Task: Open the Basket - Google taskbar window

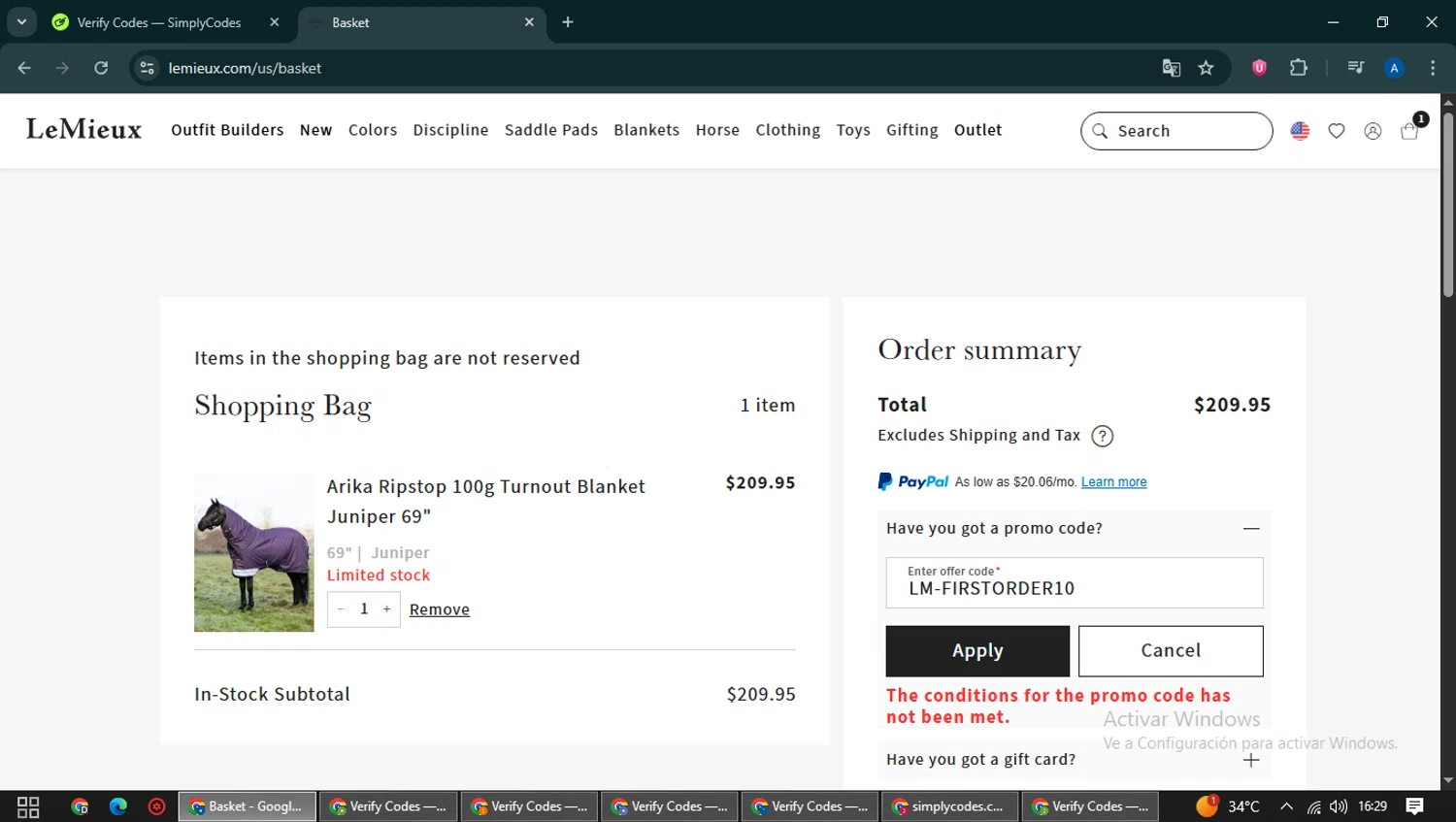Action: [247, 806]
